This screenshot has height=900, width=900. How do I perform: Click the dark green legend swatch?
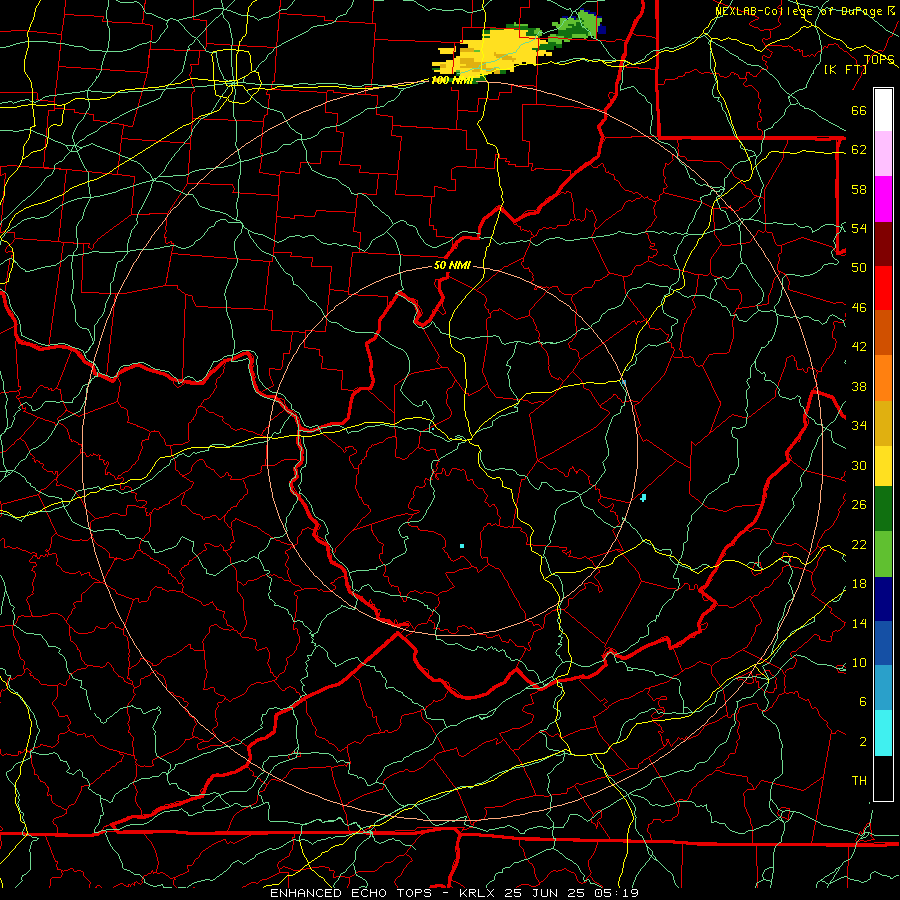point(883,509)
